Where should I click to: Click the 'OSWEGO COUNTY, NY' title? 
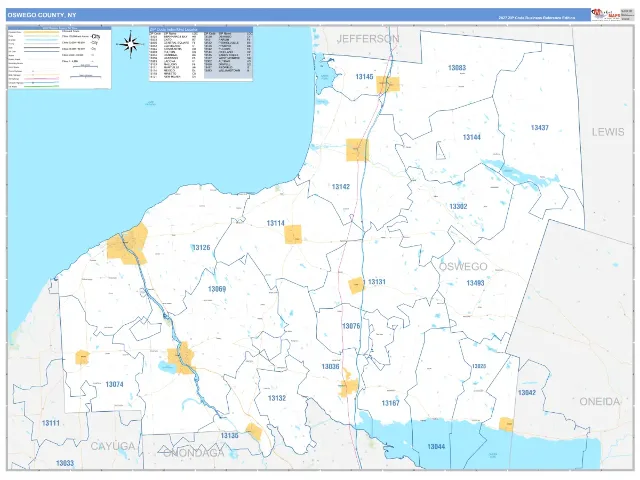[x=42, y=15]
